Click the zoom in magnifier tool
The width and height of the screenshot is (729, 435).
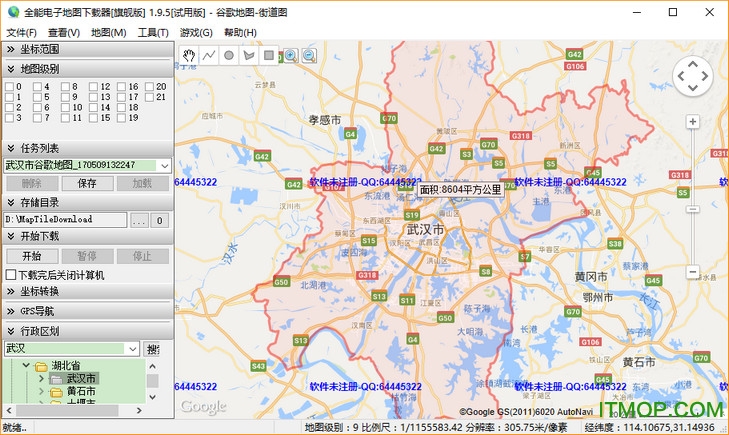291,56
